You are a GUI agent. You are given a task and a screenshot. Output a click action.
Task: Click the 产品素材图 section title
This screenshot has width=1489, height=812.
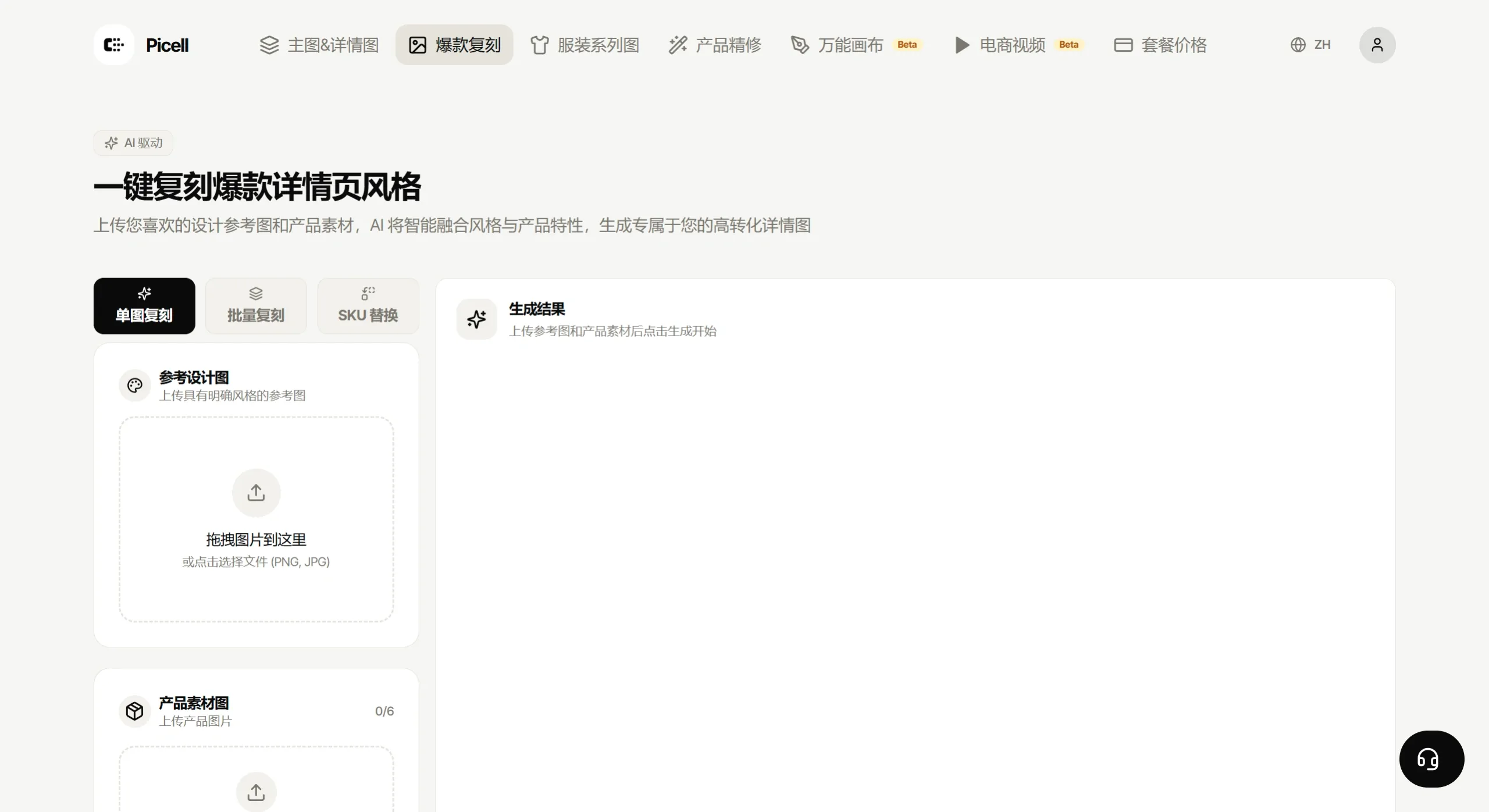coord(194,703)
